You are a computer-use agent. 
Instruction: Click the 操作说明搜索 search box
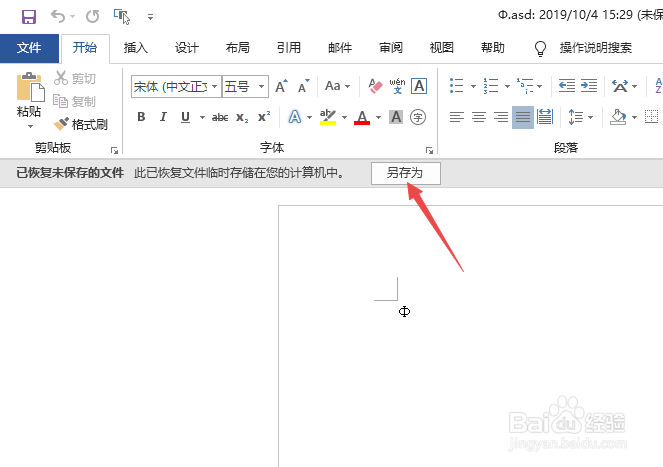[x=596, y=48]
